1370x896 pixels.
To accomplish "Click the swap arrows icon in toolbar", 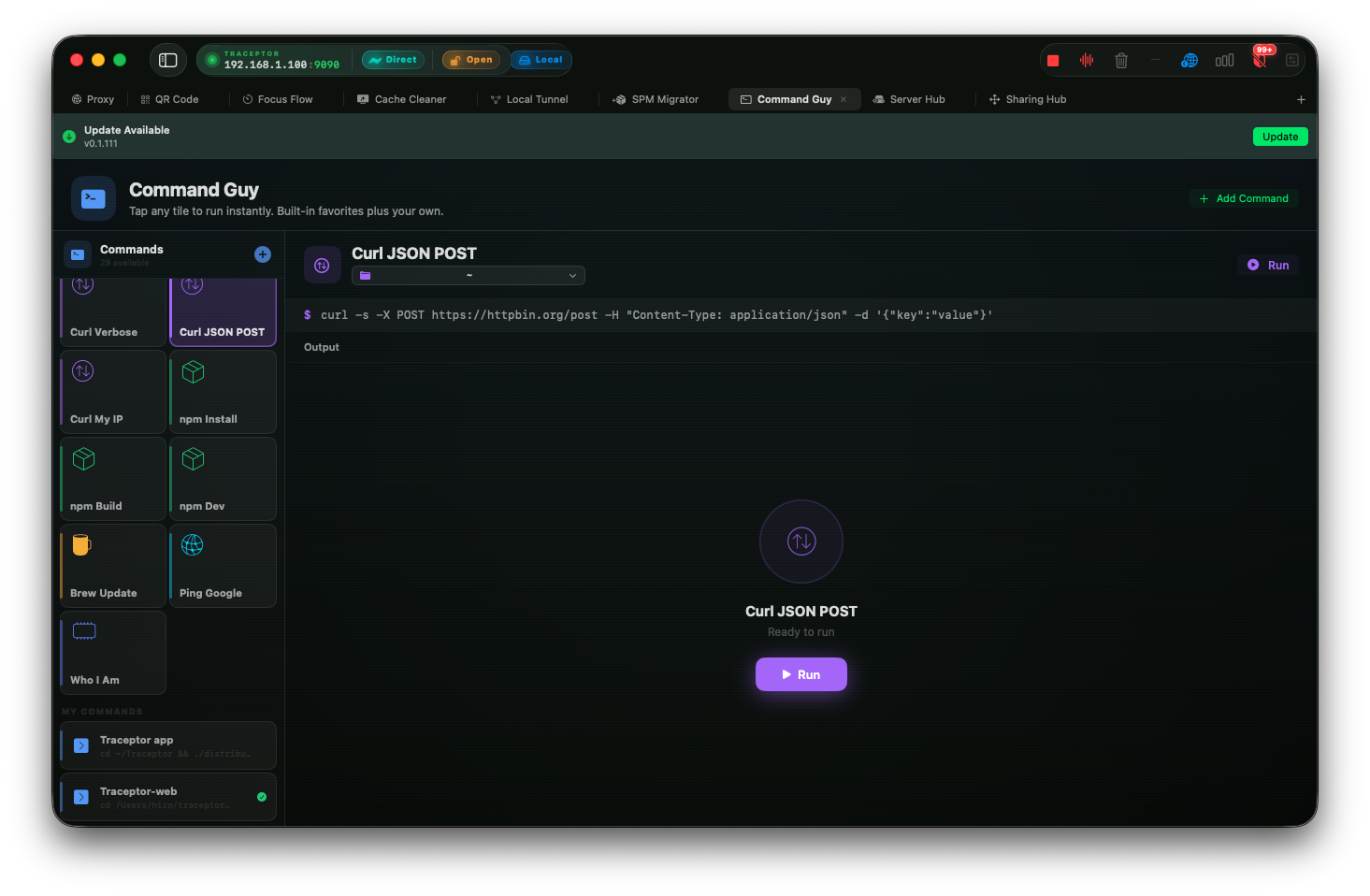I will (1292, 61).
